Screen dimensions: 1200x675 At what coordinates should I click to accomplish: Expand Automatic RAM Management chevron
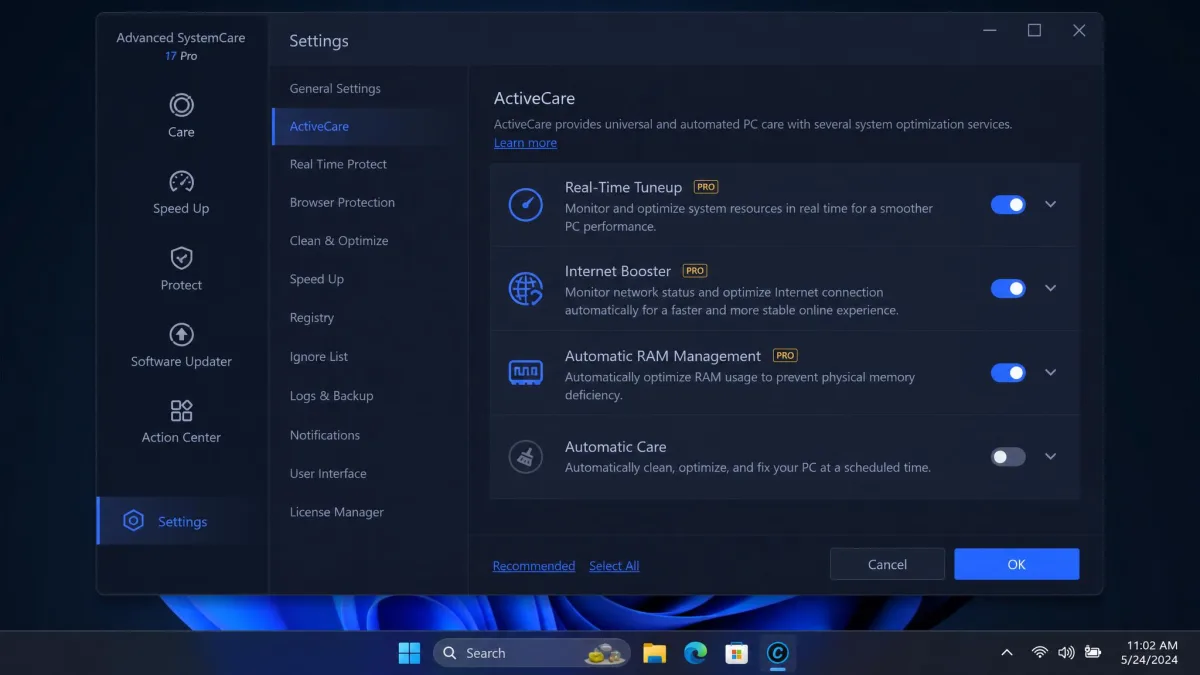click(1050, 372)
